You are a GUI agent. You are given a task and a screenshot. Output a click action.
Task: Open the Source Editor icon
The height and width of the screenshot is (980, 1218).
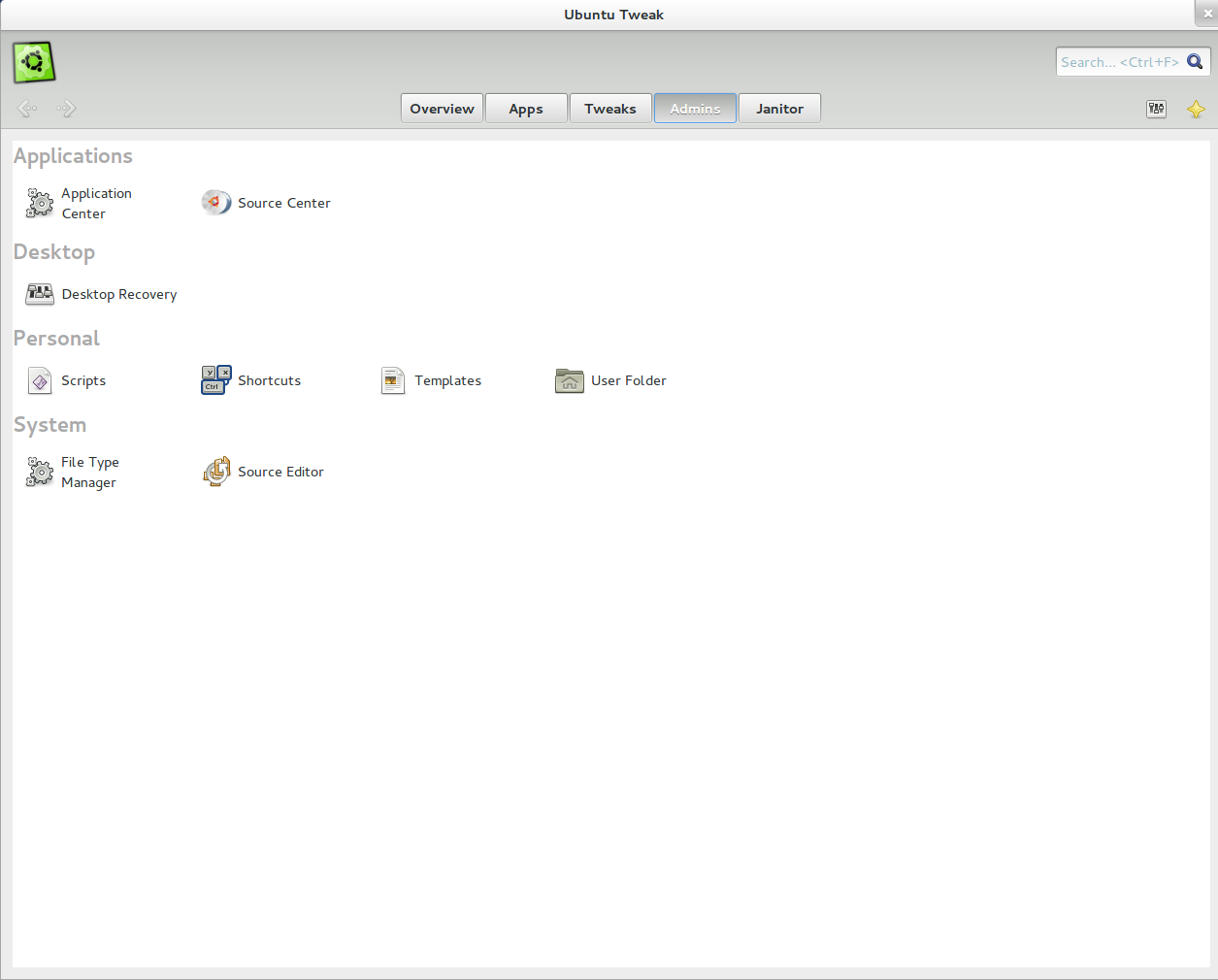coord(216,472)
